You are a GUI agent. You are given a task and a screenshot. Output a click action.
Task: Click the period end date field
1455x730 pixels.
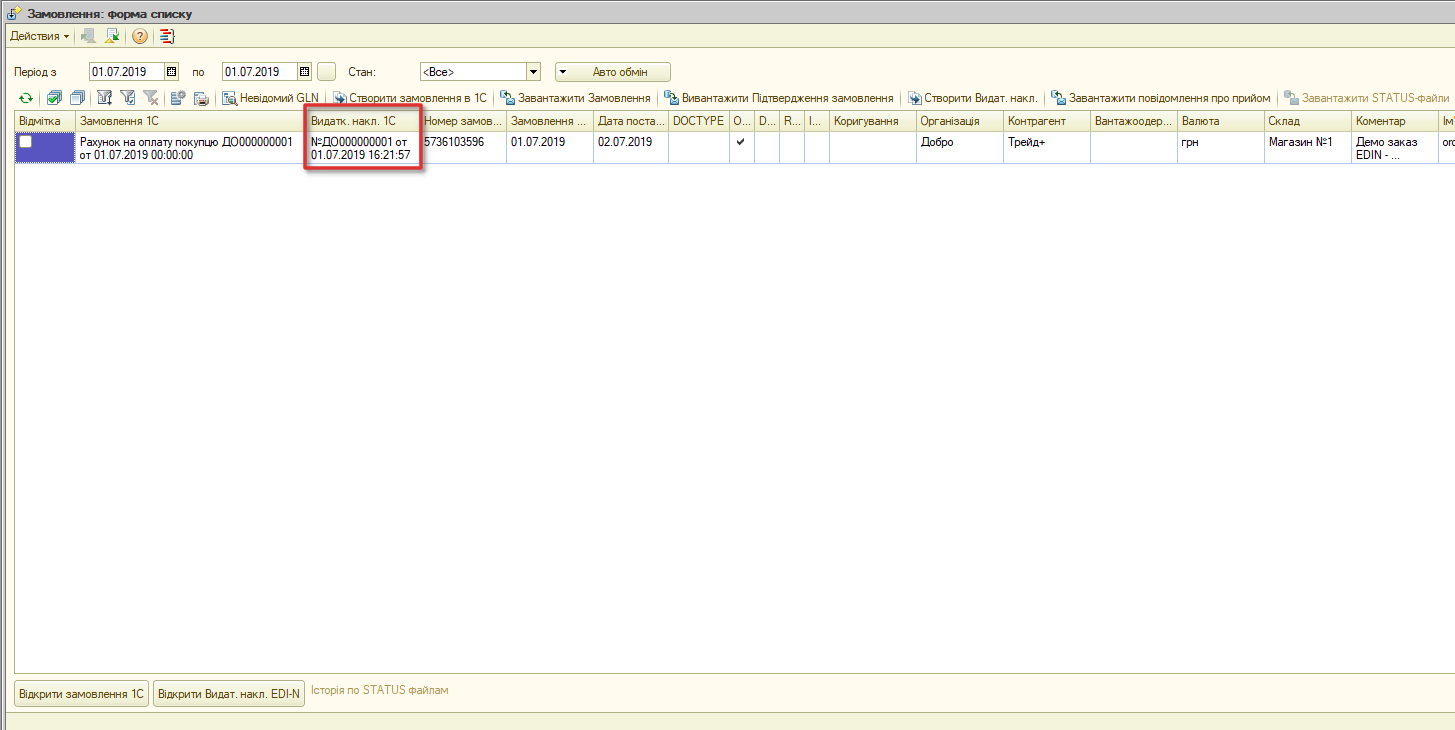[260, 72]
